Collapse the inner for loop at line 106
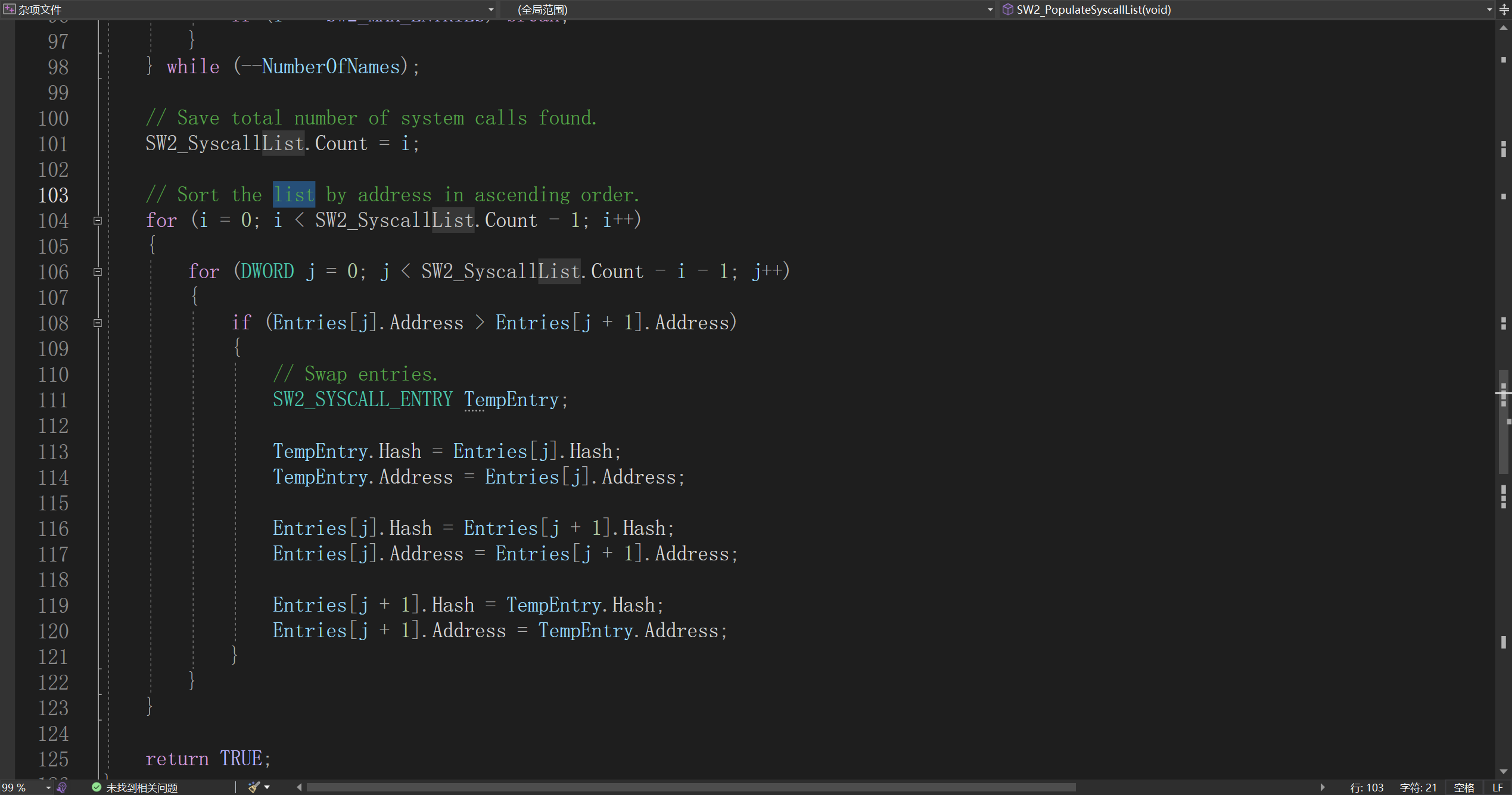This screenshot has width=1512, height=795. click(x=98, y=272)
